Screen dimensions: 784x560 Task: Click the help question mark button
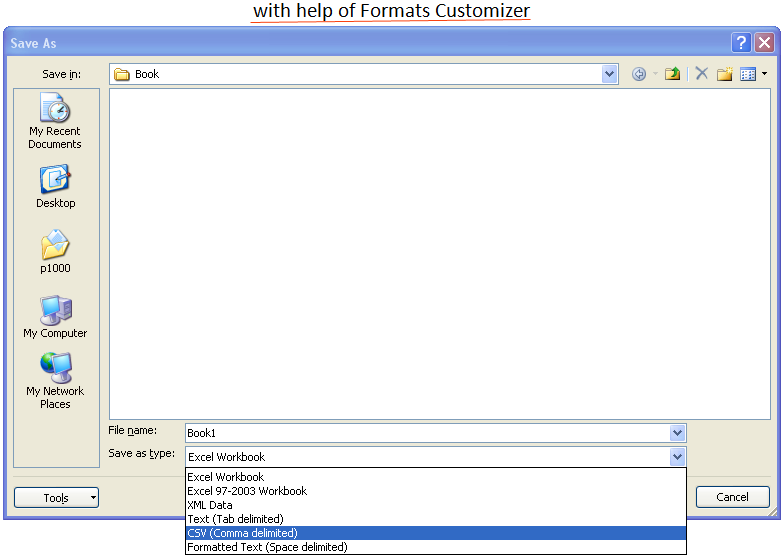[x=741, y=42]
